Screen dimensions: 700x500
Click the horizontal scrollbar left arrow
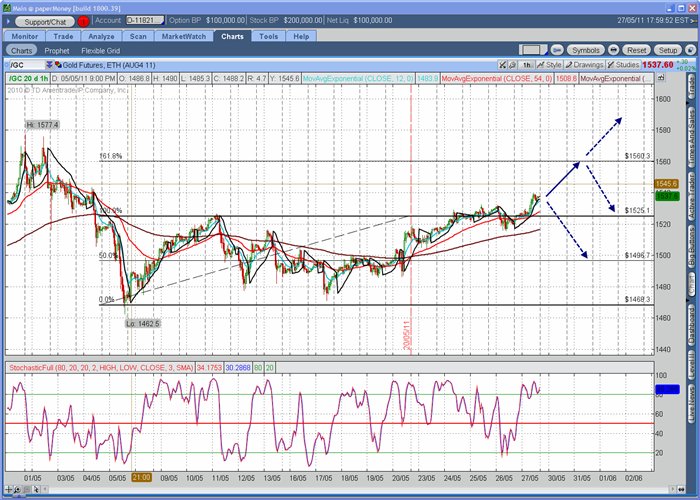[46, 490]
